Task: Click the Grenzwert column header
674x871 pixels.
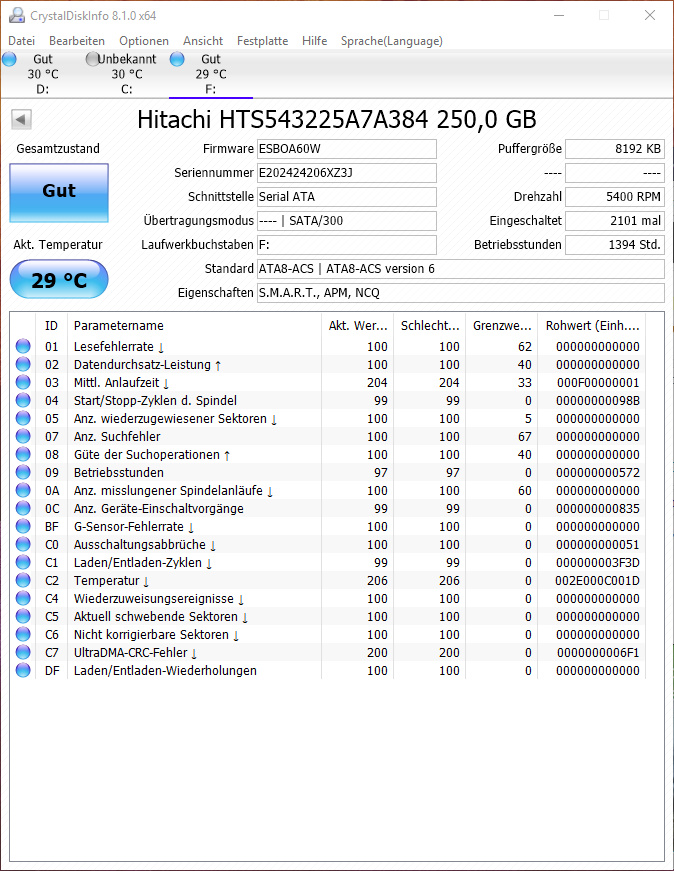Action: point(502,326)
